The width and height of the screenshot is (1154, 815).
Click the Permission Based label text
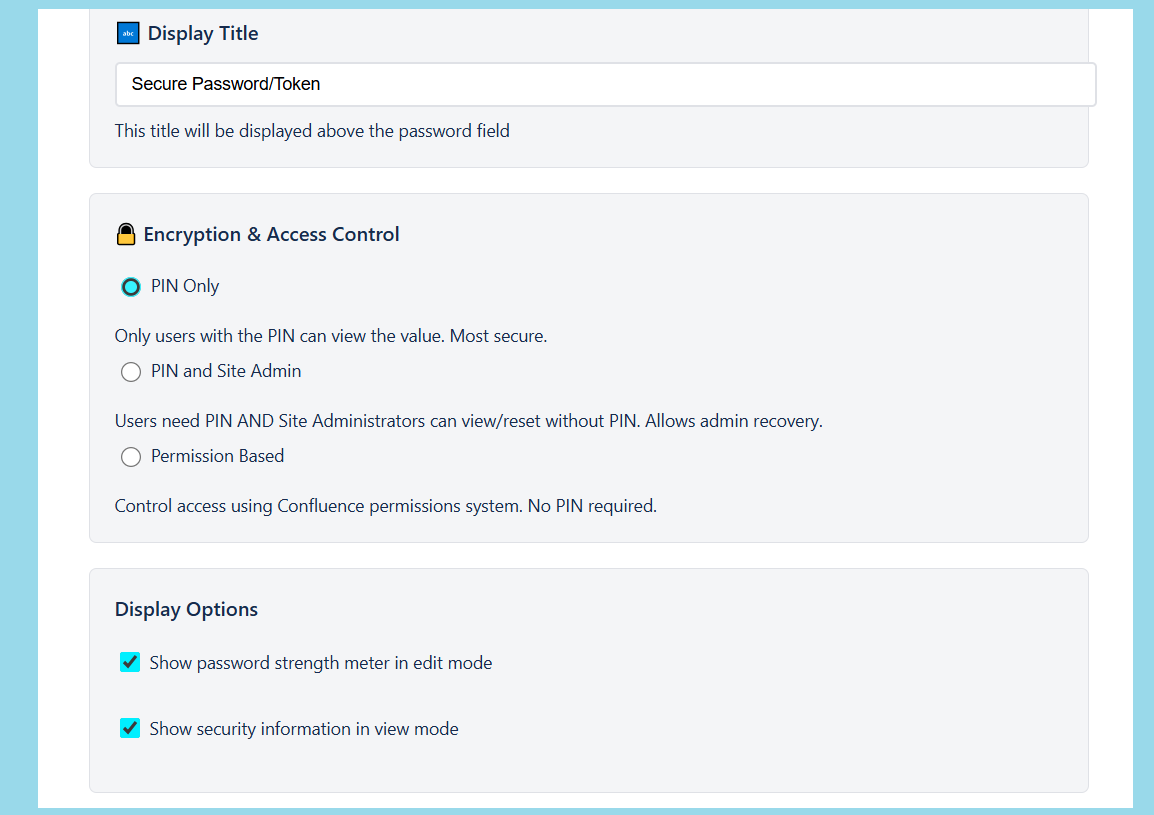[217, 456]
